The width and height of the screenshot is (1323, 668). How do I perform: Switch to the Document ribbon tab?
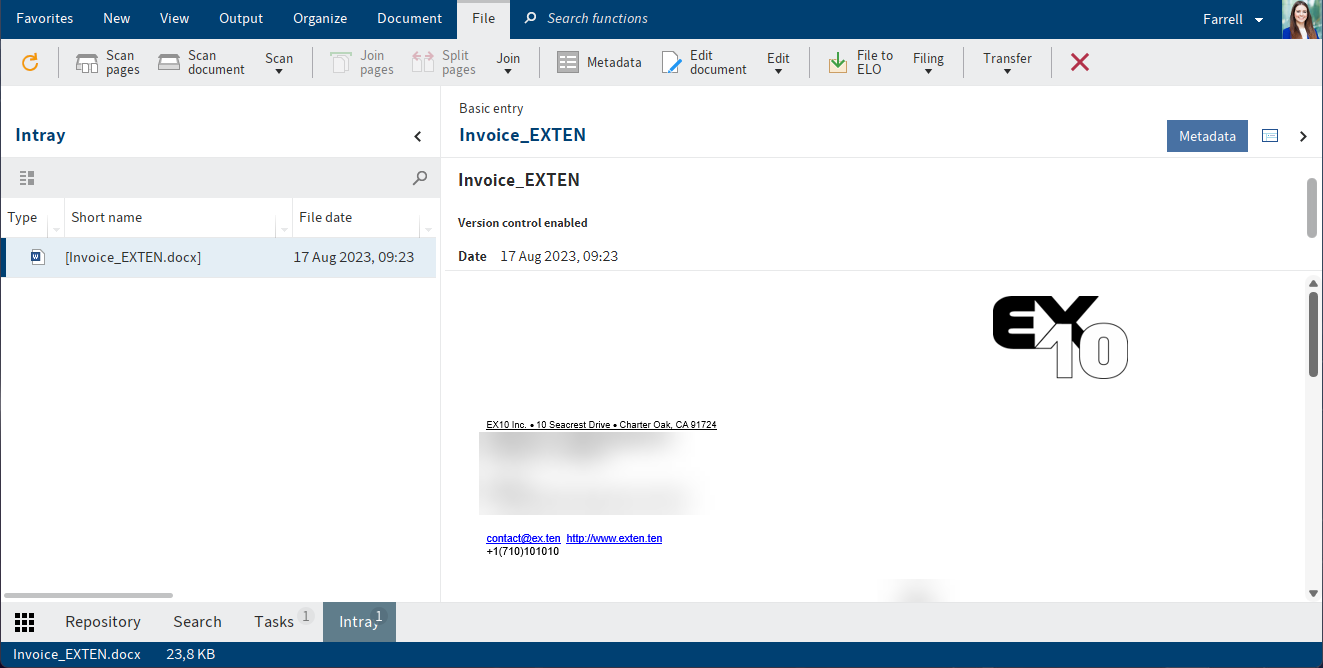pos(409,18)
